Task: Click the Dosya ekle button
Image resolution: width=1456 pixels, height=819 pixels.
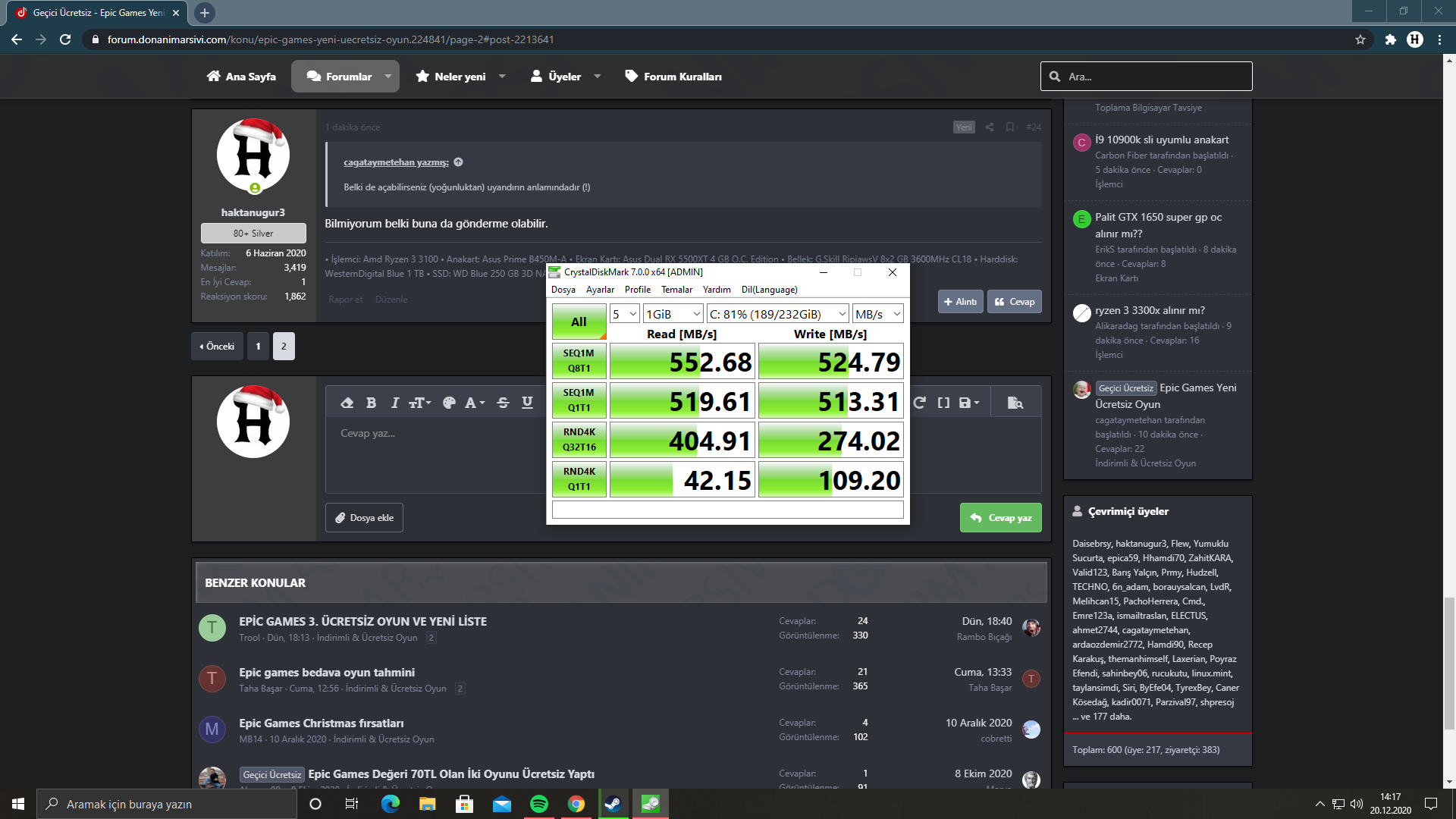Action: [x=364, y=518]
